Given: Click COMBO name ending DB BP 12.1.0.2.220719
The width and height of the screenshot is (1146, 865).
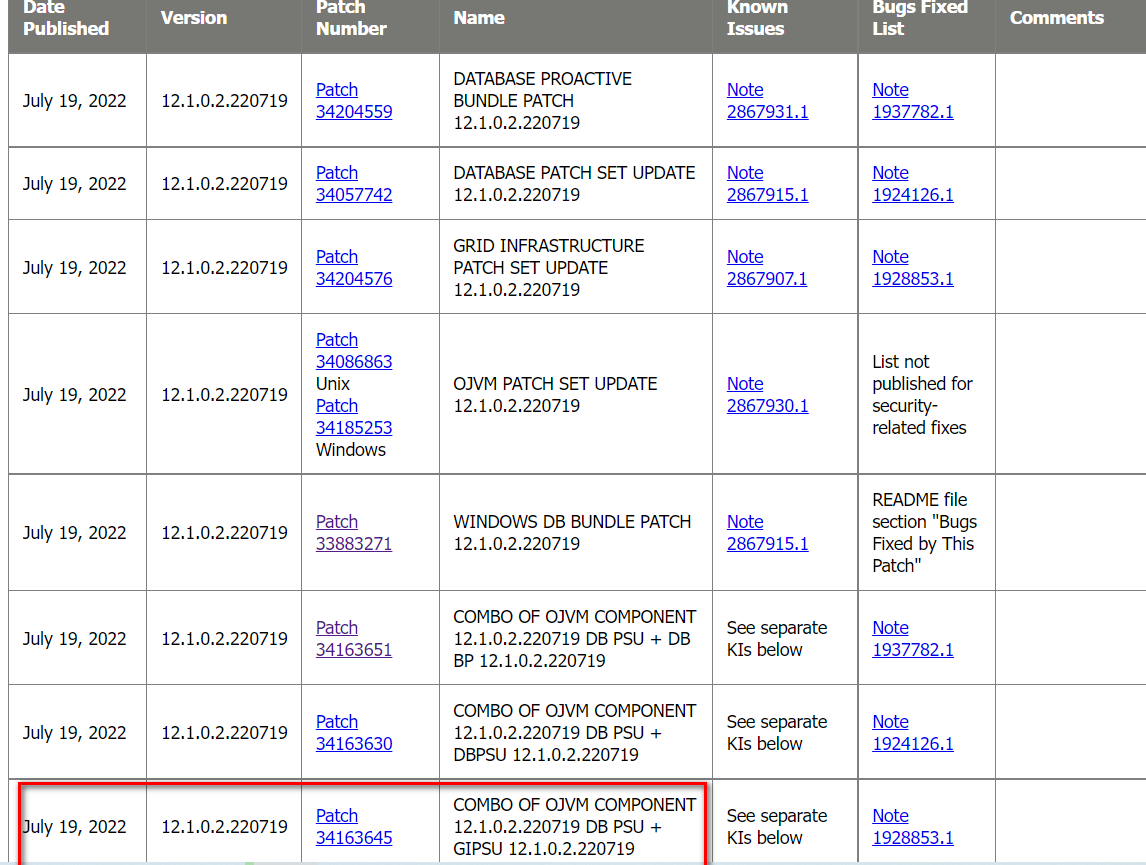Looking at the screenshot, I should click(x=574, y=639).
